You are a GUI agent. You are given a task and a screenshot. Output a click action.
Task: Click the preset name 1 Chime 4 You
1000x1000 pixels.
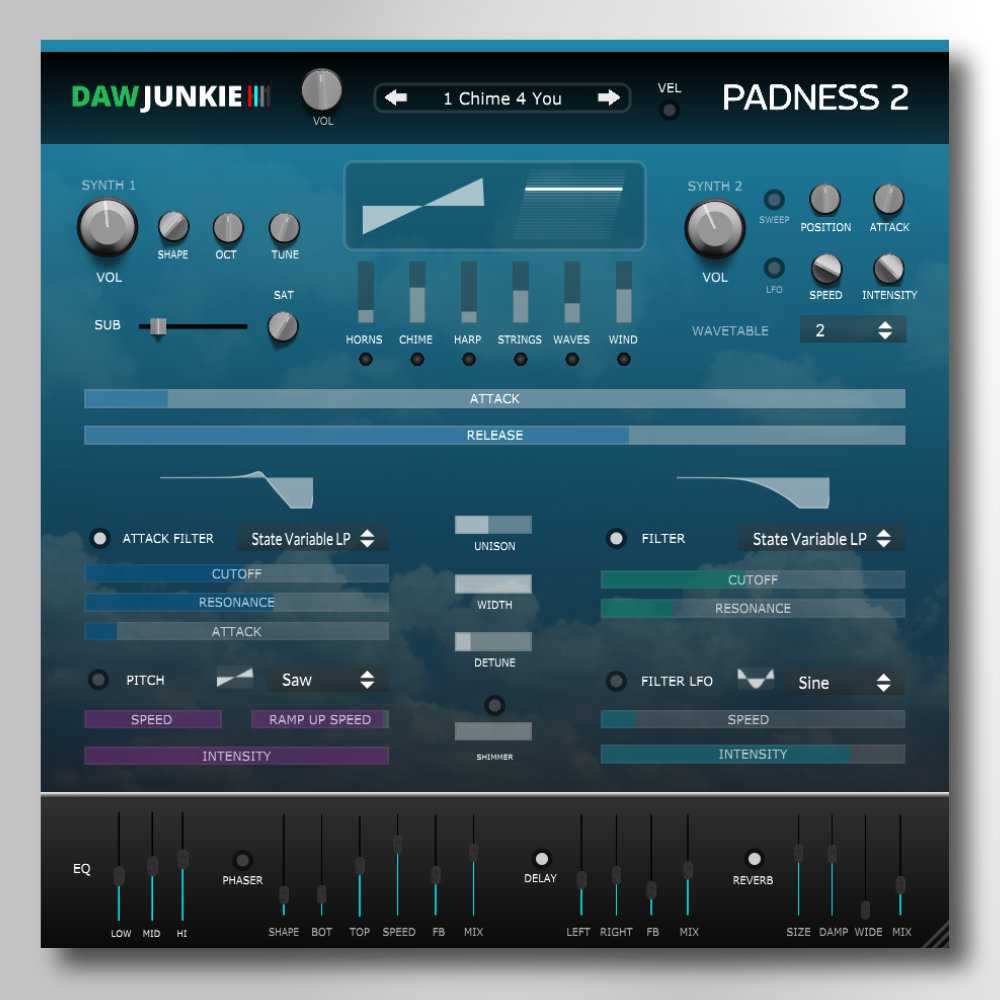pyautogui.click(x=502, y=98)
